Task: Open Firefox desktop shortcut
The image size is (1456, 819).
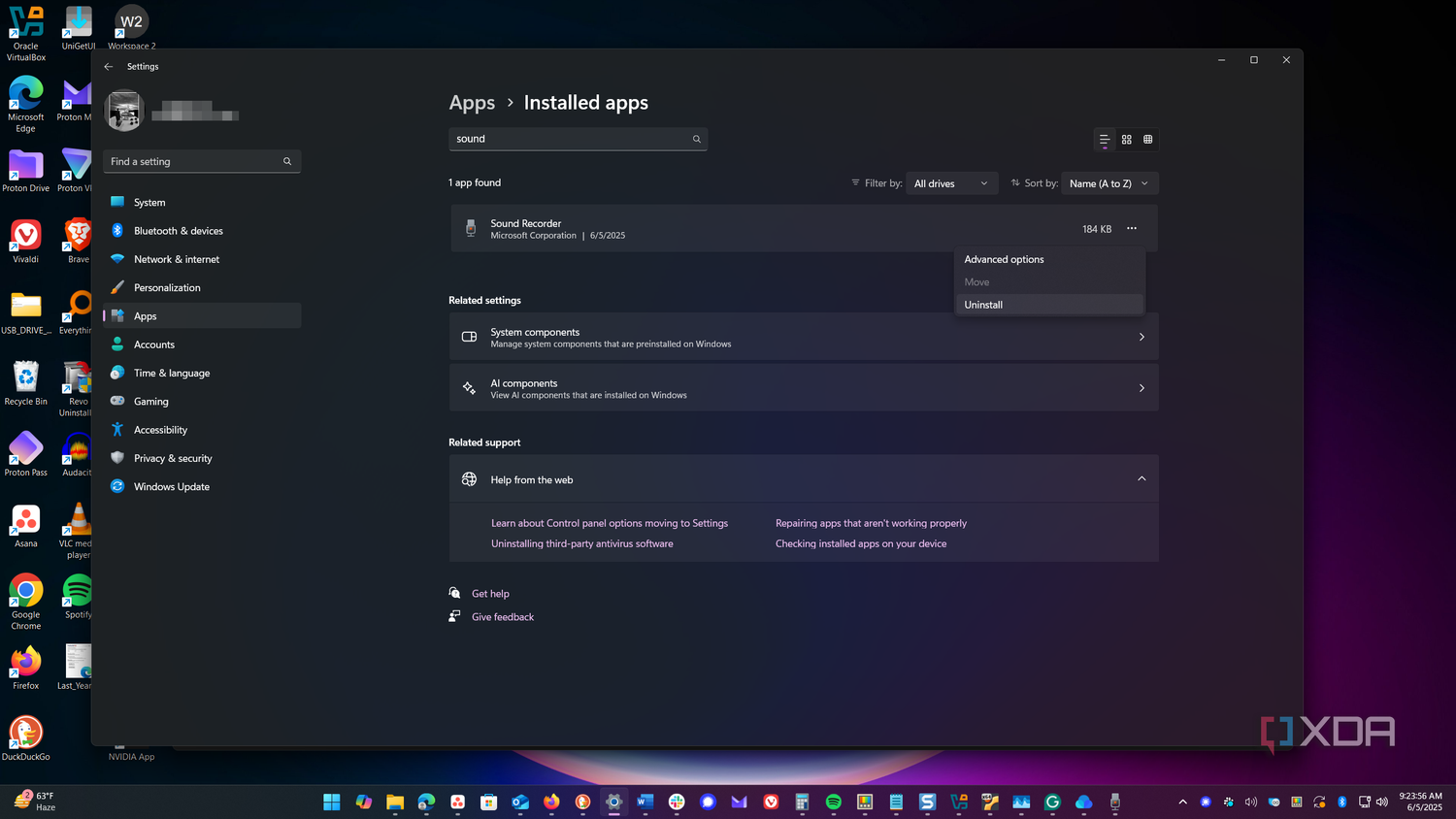Action: pos(26,667)
